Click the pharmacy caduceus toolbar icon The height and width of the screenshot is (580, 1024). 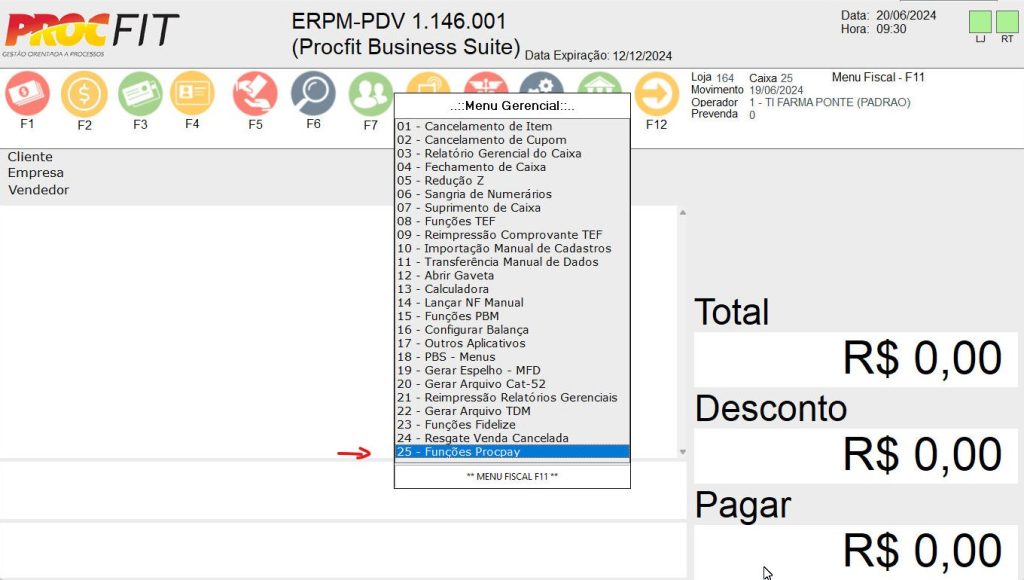(x=486, y=82)
